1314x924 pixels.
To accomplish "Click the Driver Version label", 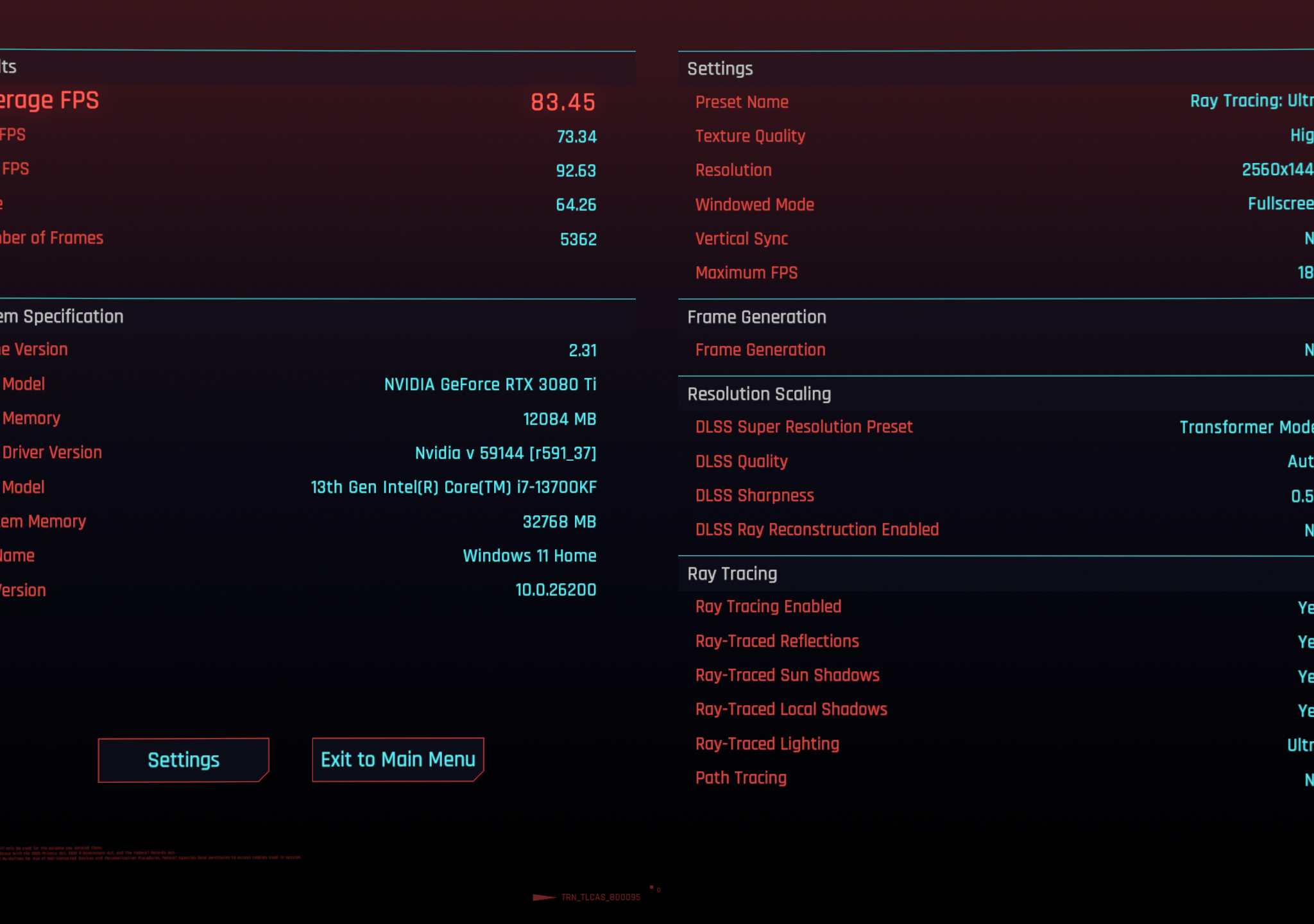I will tap(51, 452).
